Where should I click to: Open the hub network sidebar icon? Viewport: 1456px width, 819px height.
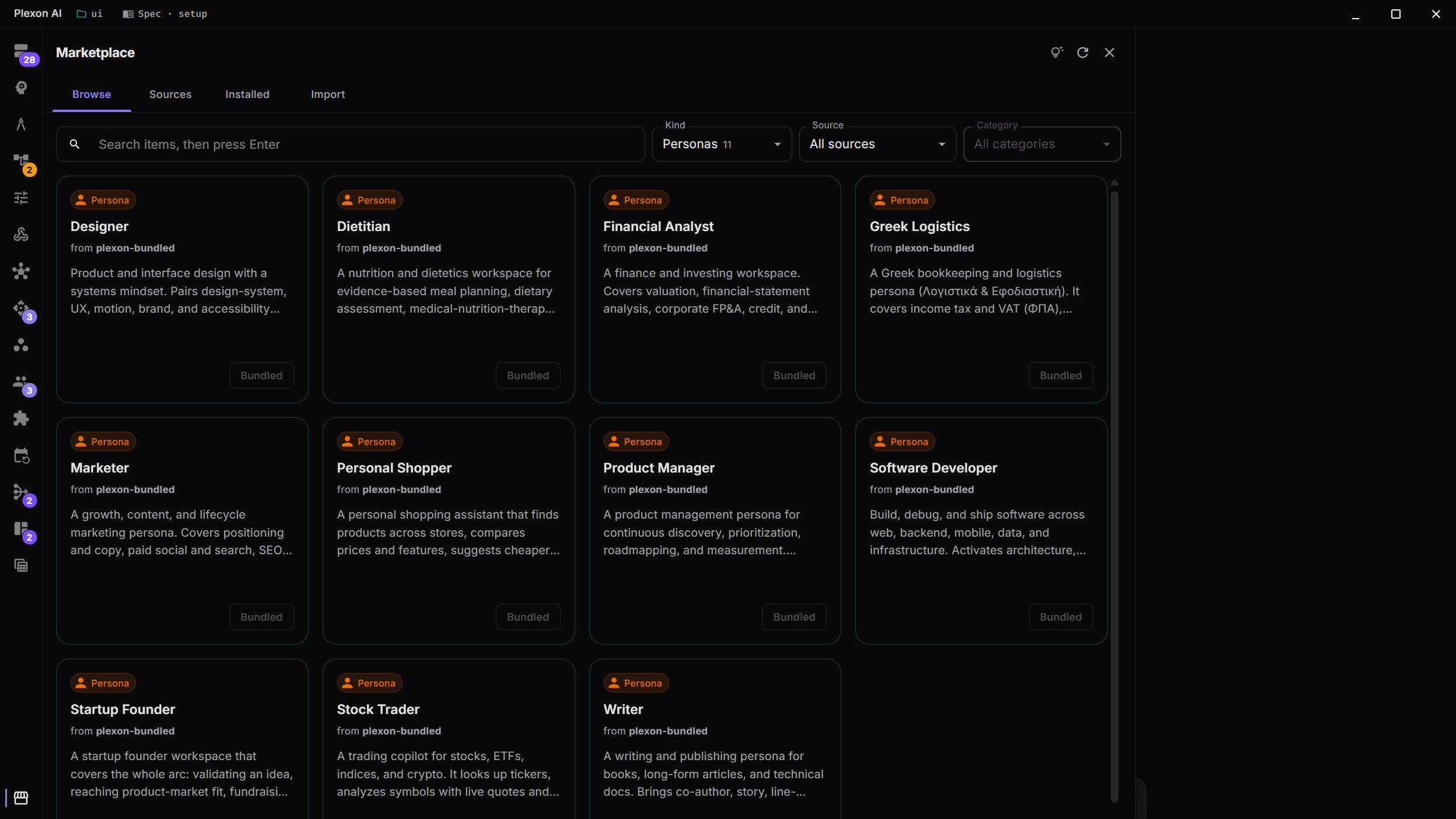point(21,271)
